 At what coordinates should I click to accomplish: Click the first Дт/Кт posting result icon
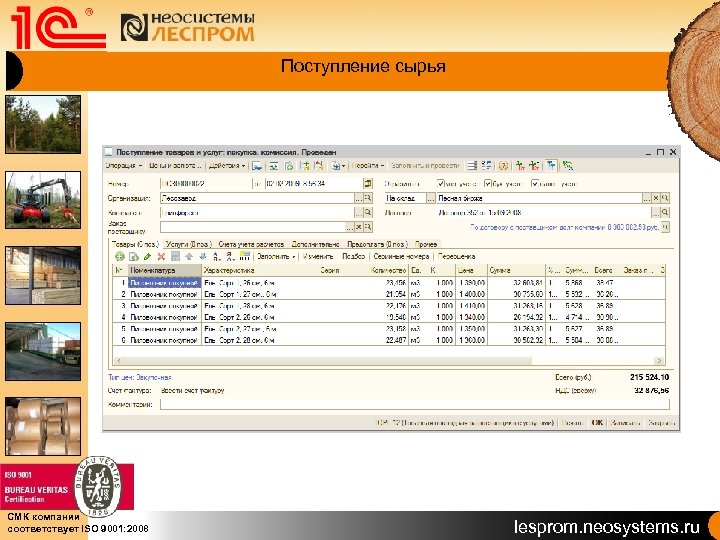(520, 166)
